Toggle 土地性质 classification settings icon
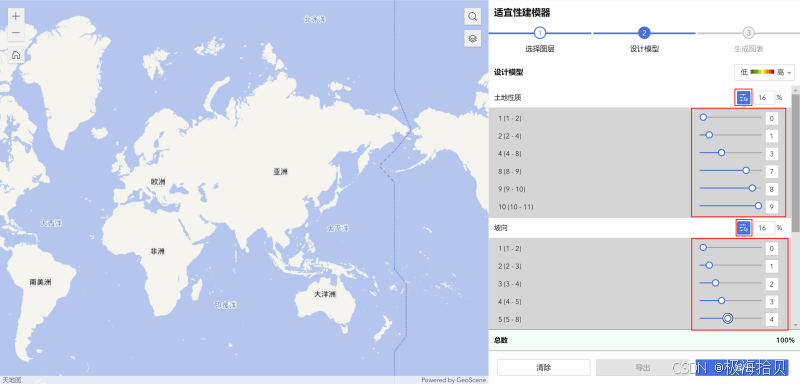This screenshot has height=384, width=800. coord(743,97)
